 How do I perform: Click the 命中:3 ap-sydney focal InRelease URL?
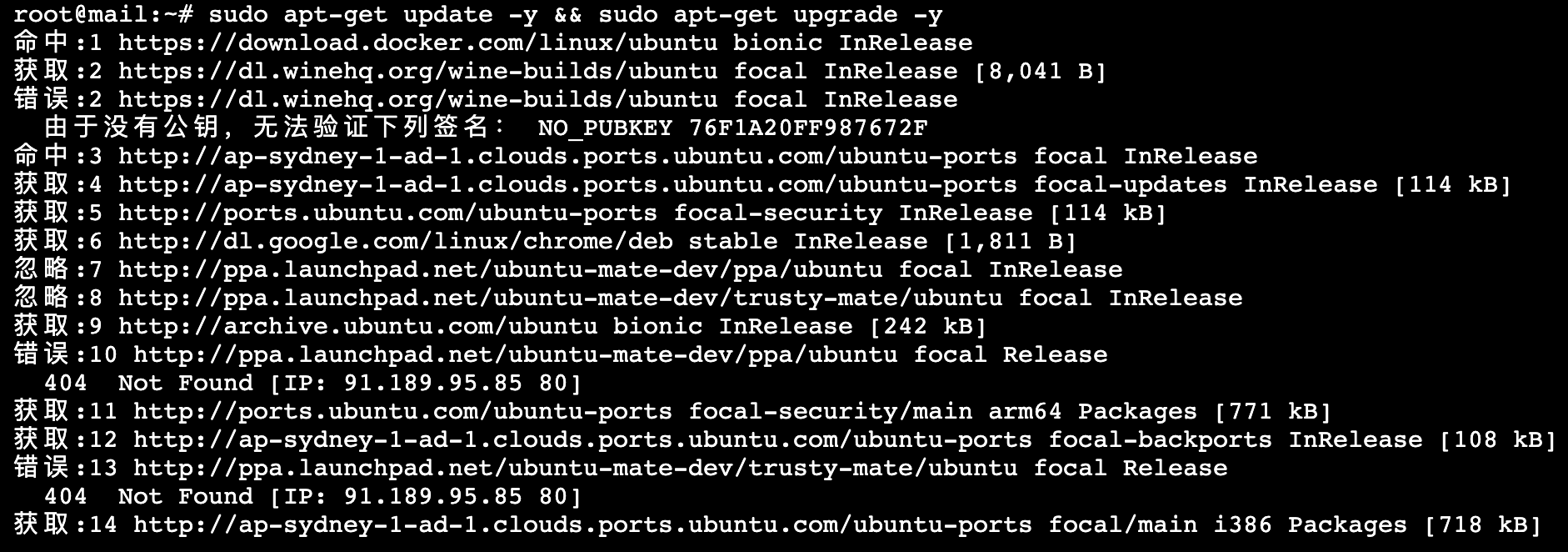567,156
